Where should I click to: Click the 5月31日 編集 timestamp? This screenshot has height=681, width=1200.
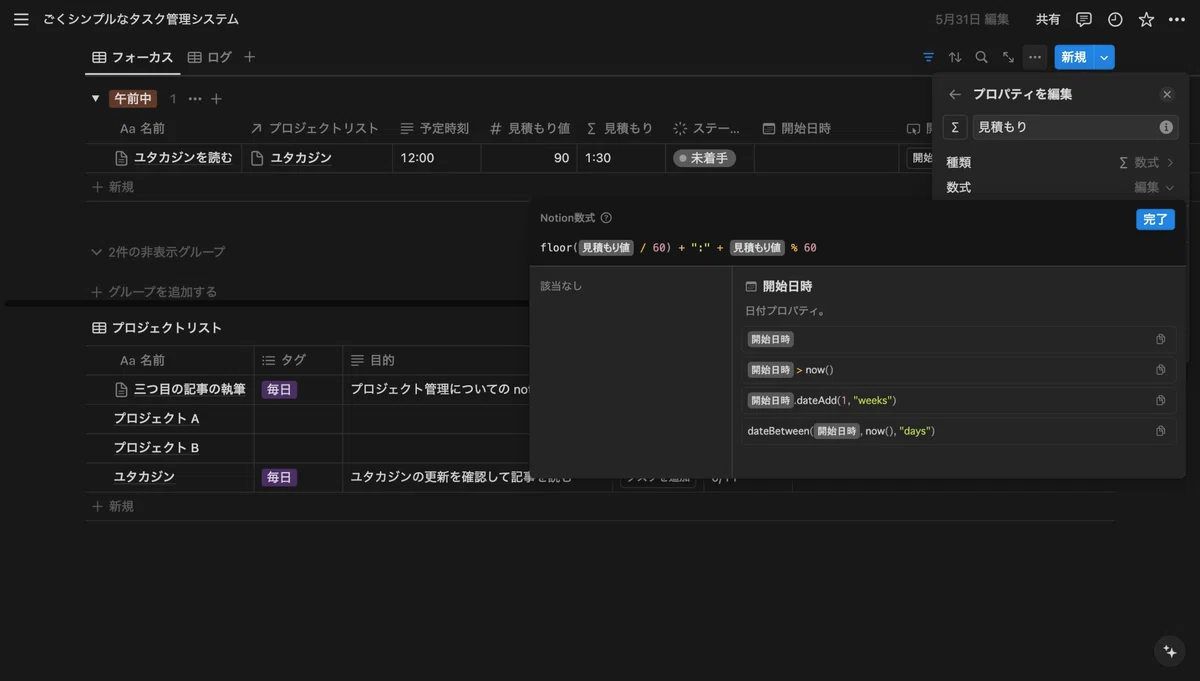pyautogui.click(x=972, y=19)
